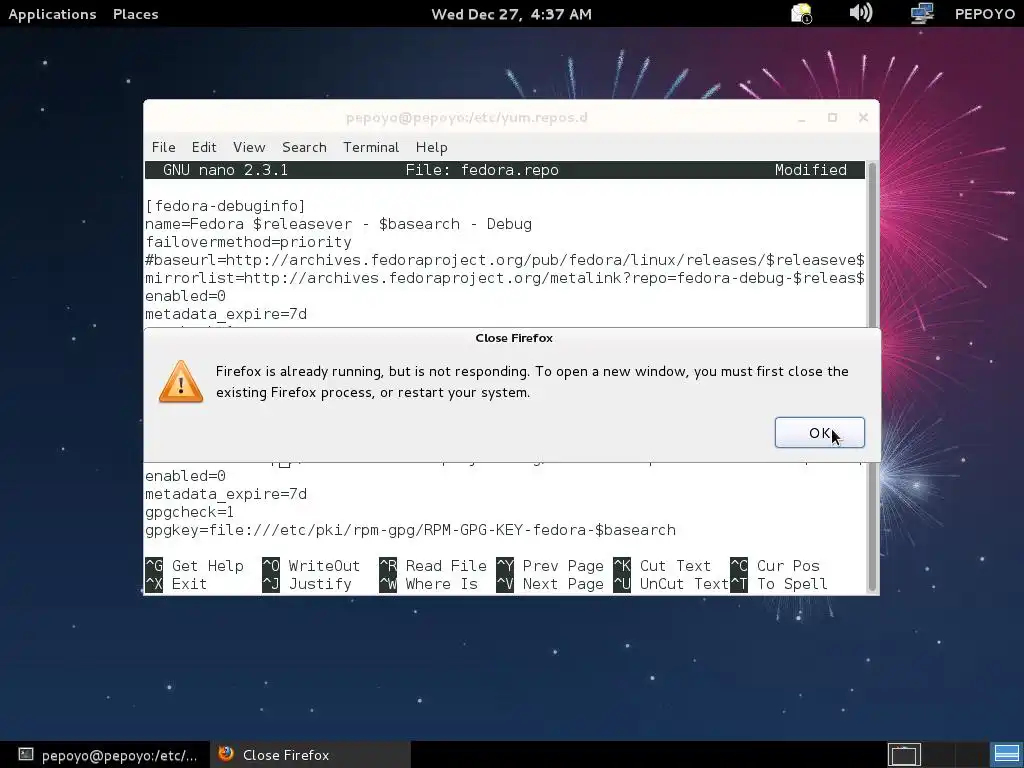Click the #baseurl line in nano
The width and height of the screenshot is (1024, 768).
point(505,260)
